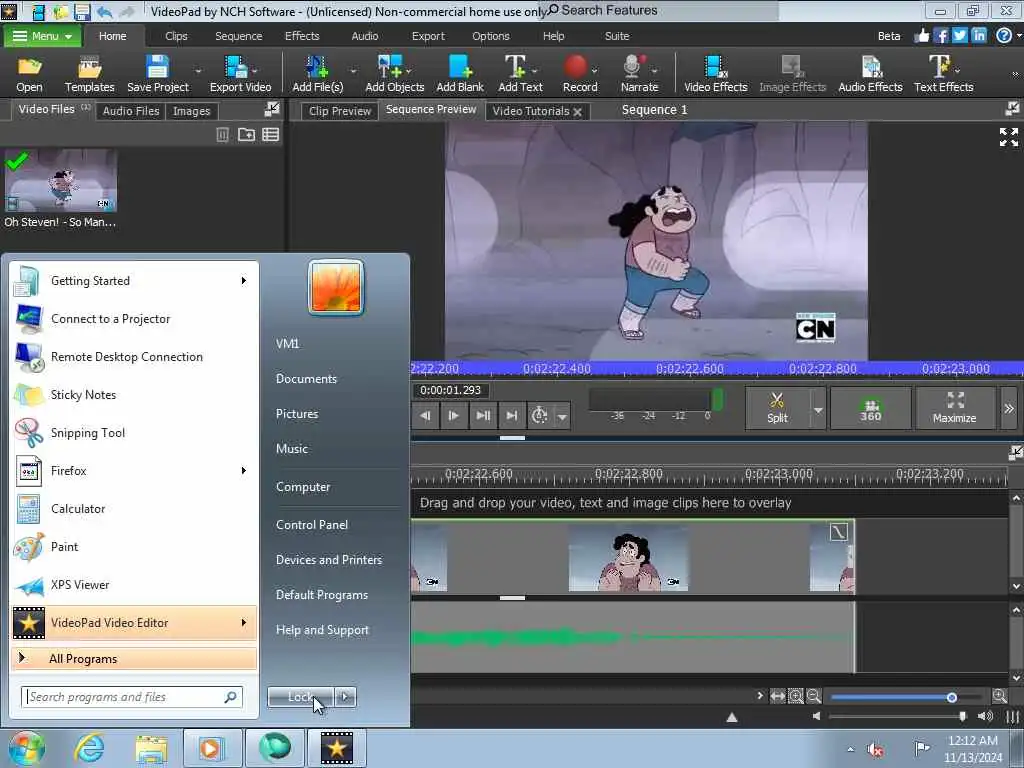Viewport: 1024px width, 768px height.
Task: Select the Oh Steven! video thumbnail
Action: point(61,180)
